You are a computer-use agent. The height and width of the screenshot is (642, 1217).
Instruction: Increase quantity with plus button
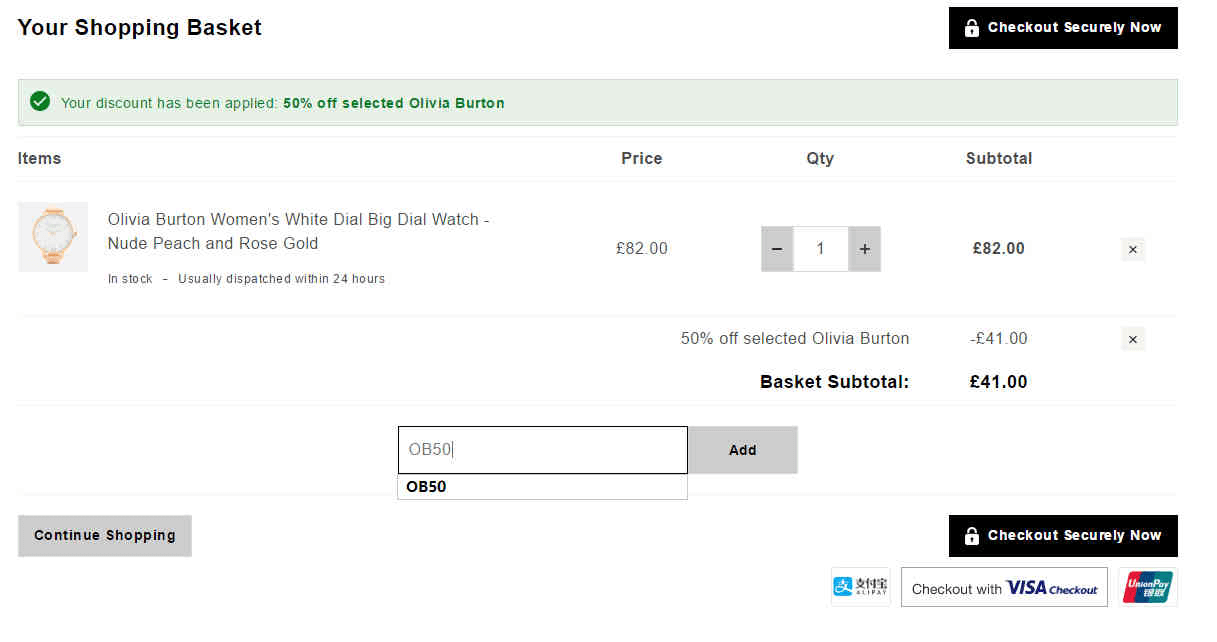coord(864,249)
